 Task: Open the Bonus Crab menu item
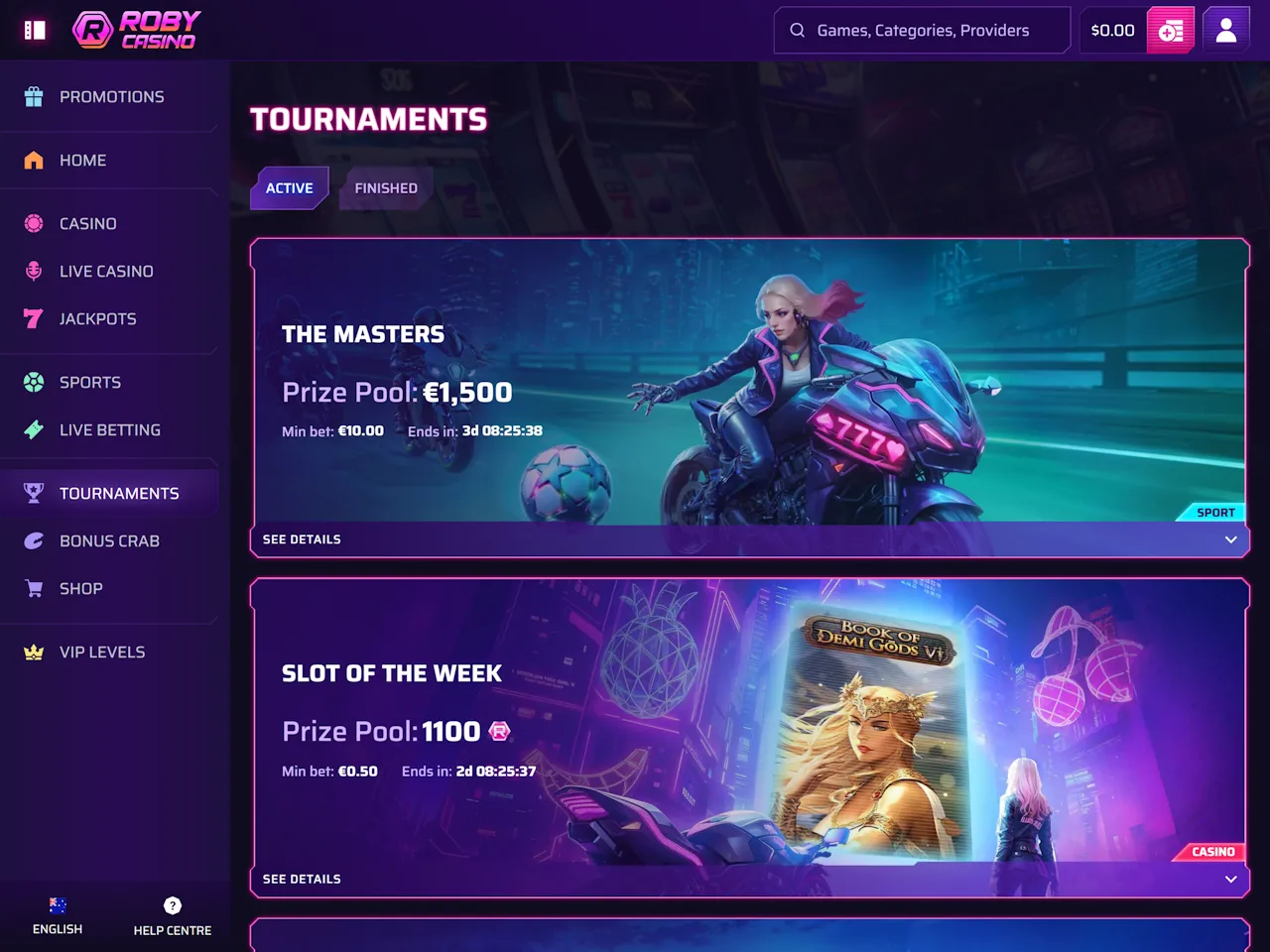pos(109,540)
